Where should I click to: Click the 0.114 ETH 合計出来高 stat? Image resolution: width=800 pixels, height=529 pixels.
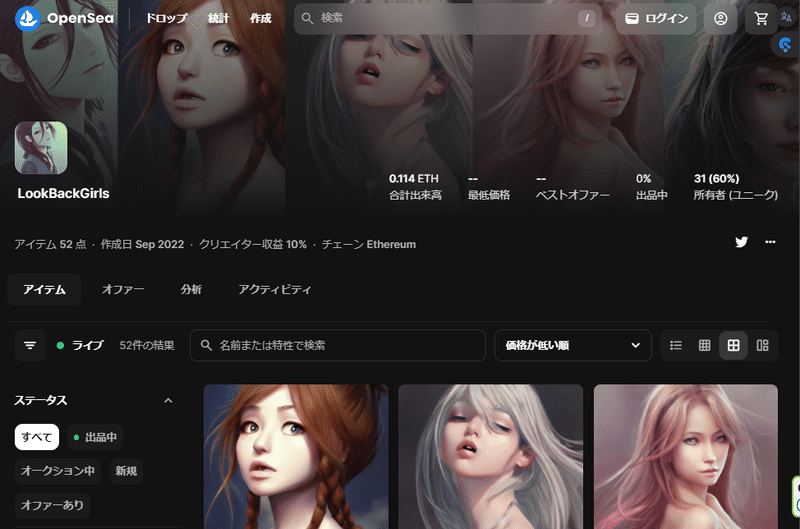click(415, 187)
